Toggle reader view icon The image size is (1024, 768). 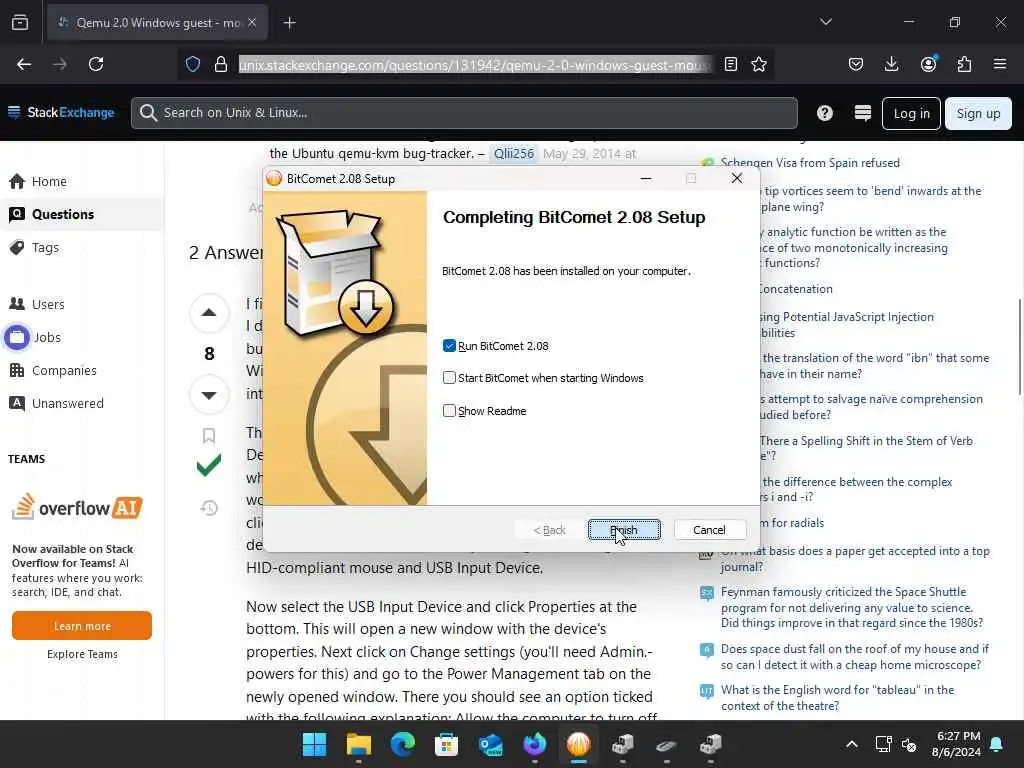731,64
